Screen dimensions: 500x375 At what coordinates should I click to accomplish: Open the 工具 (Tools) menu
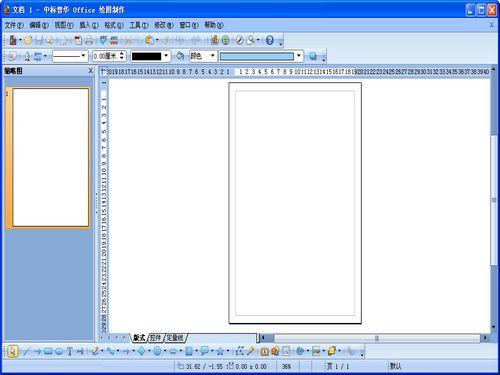tap(139, 25)
